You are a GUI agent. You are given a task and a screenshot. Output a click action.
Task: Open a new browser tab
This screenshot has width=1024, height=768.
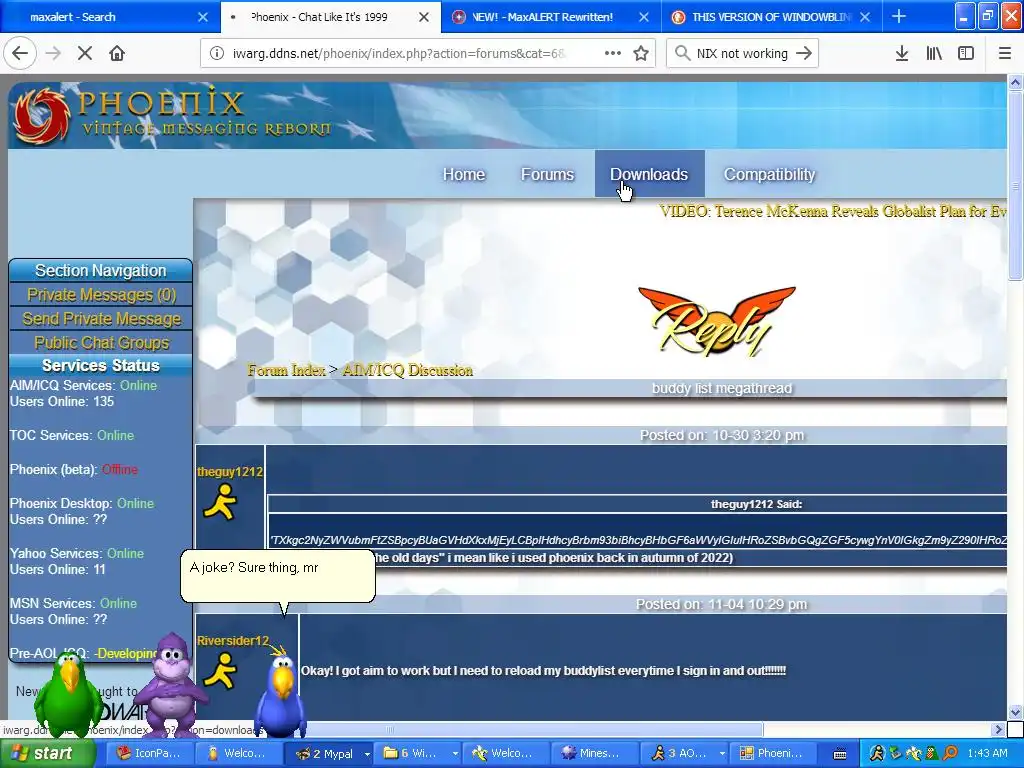899,16
